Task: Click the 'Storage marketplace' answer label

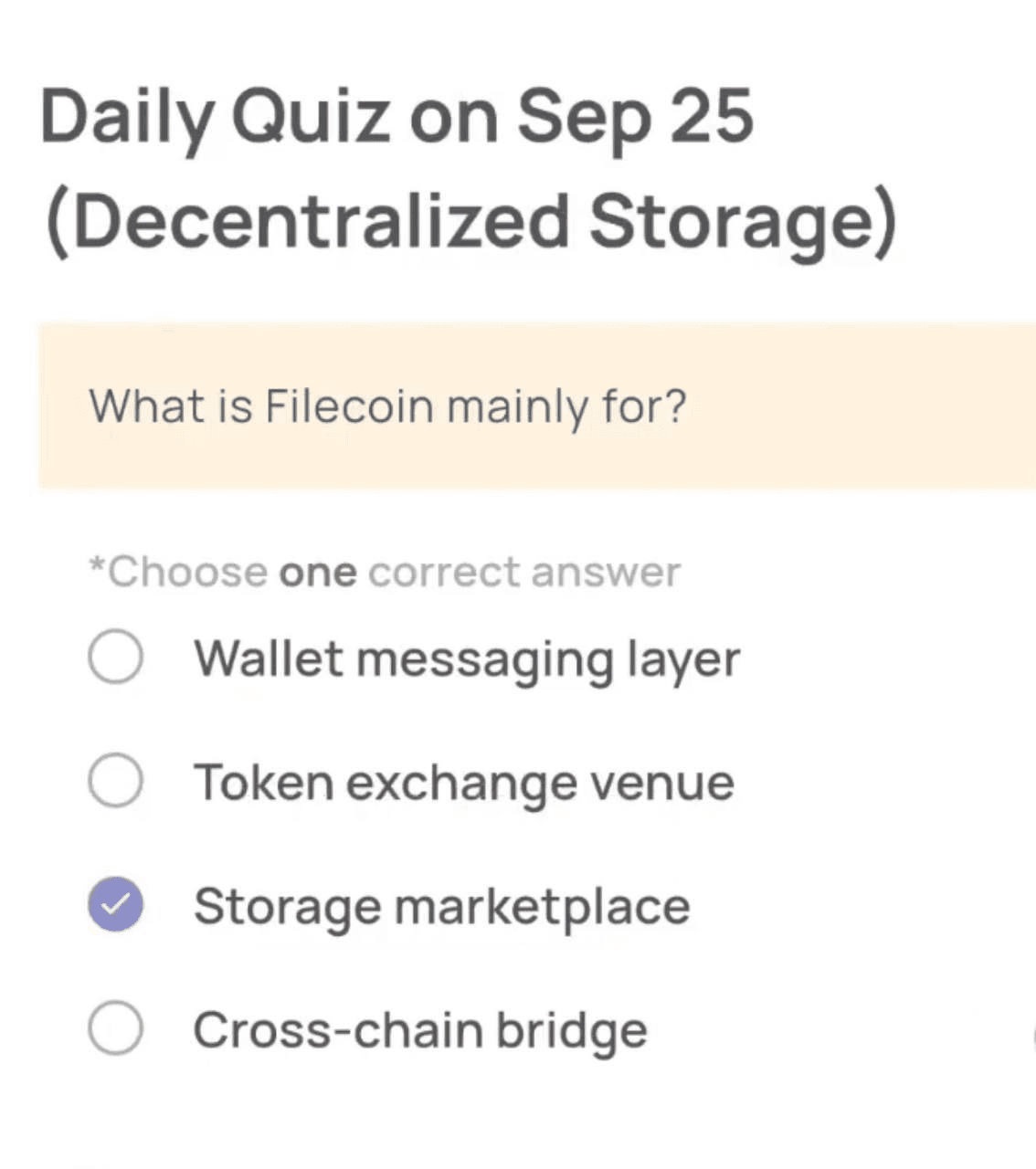Action: pyautogui.click(x=441, y=907)
